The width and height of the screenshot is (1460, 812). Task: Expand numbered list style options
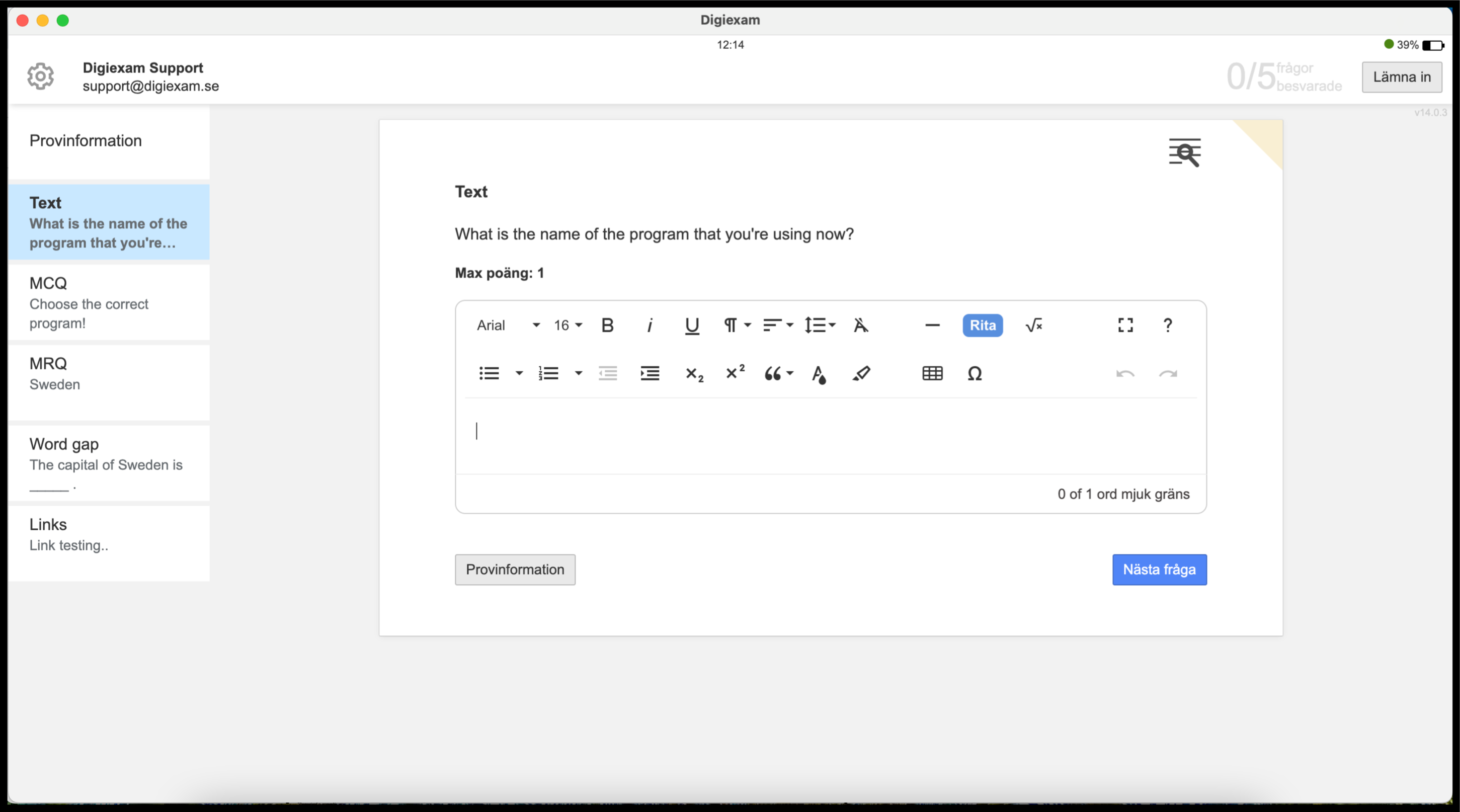click(x=578, y=373)
